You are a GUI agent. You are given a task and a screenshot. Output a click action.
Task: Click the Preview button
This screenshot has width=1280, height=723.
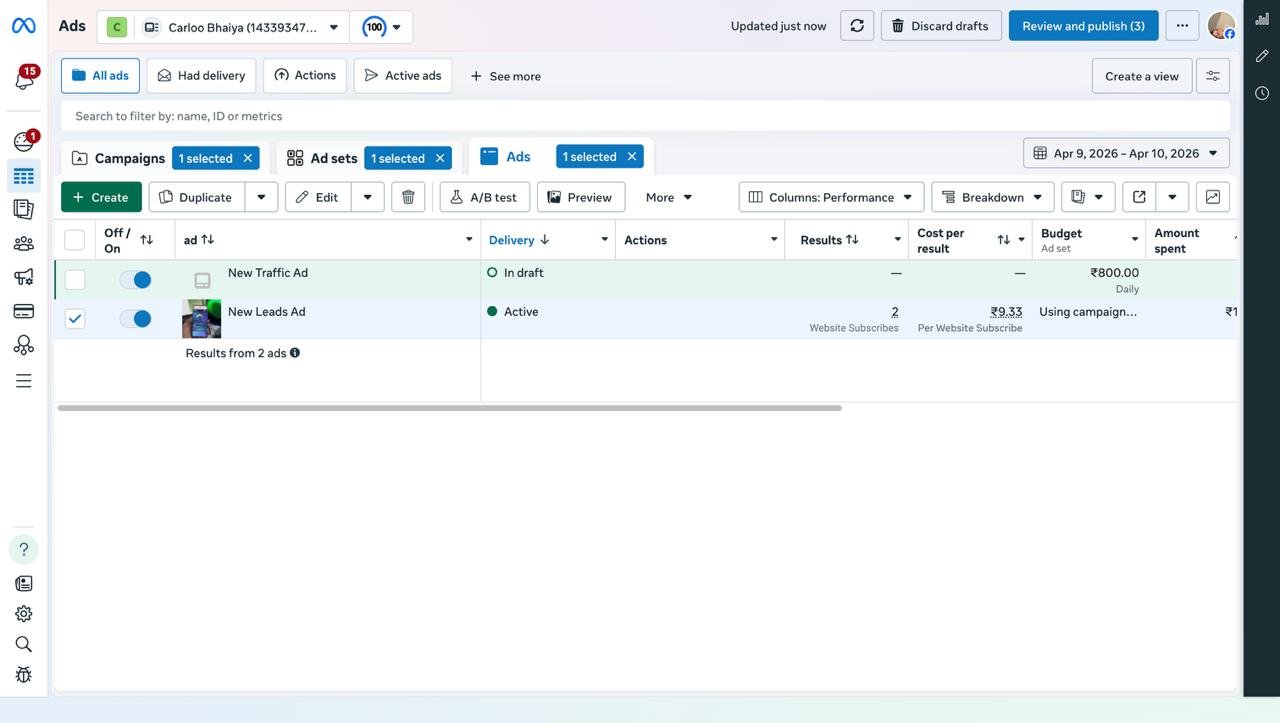click(581, 197)
